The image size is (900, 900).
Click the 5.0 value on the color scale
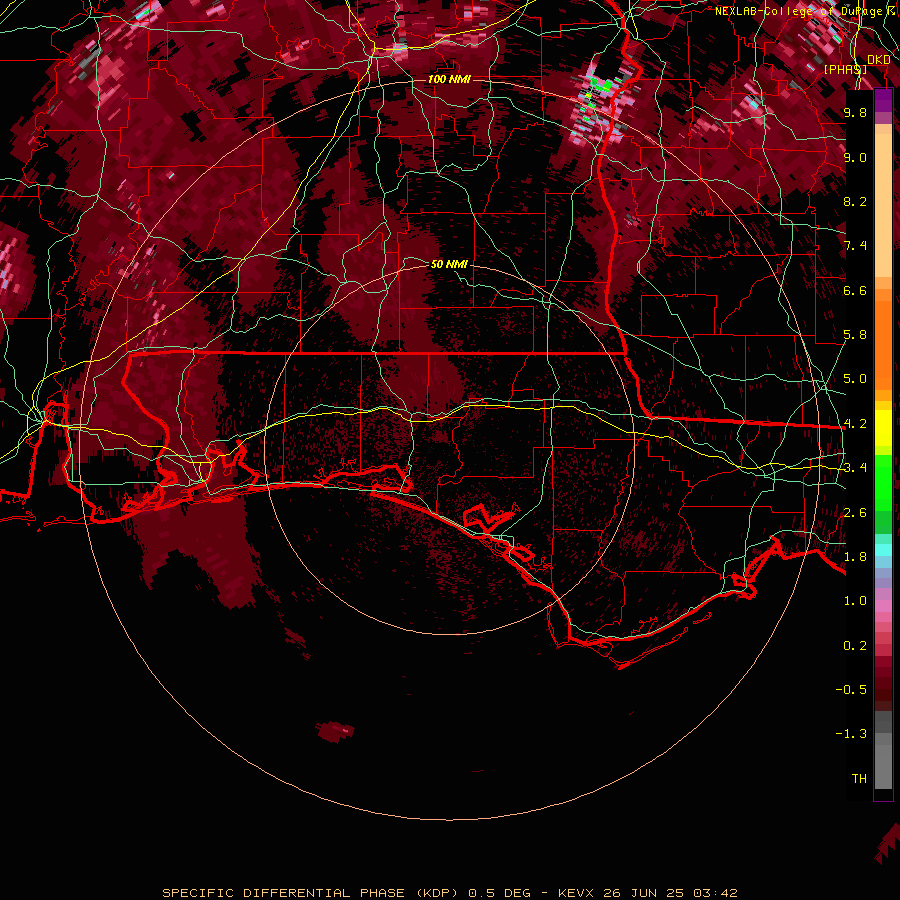tap(855, 379)
